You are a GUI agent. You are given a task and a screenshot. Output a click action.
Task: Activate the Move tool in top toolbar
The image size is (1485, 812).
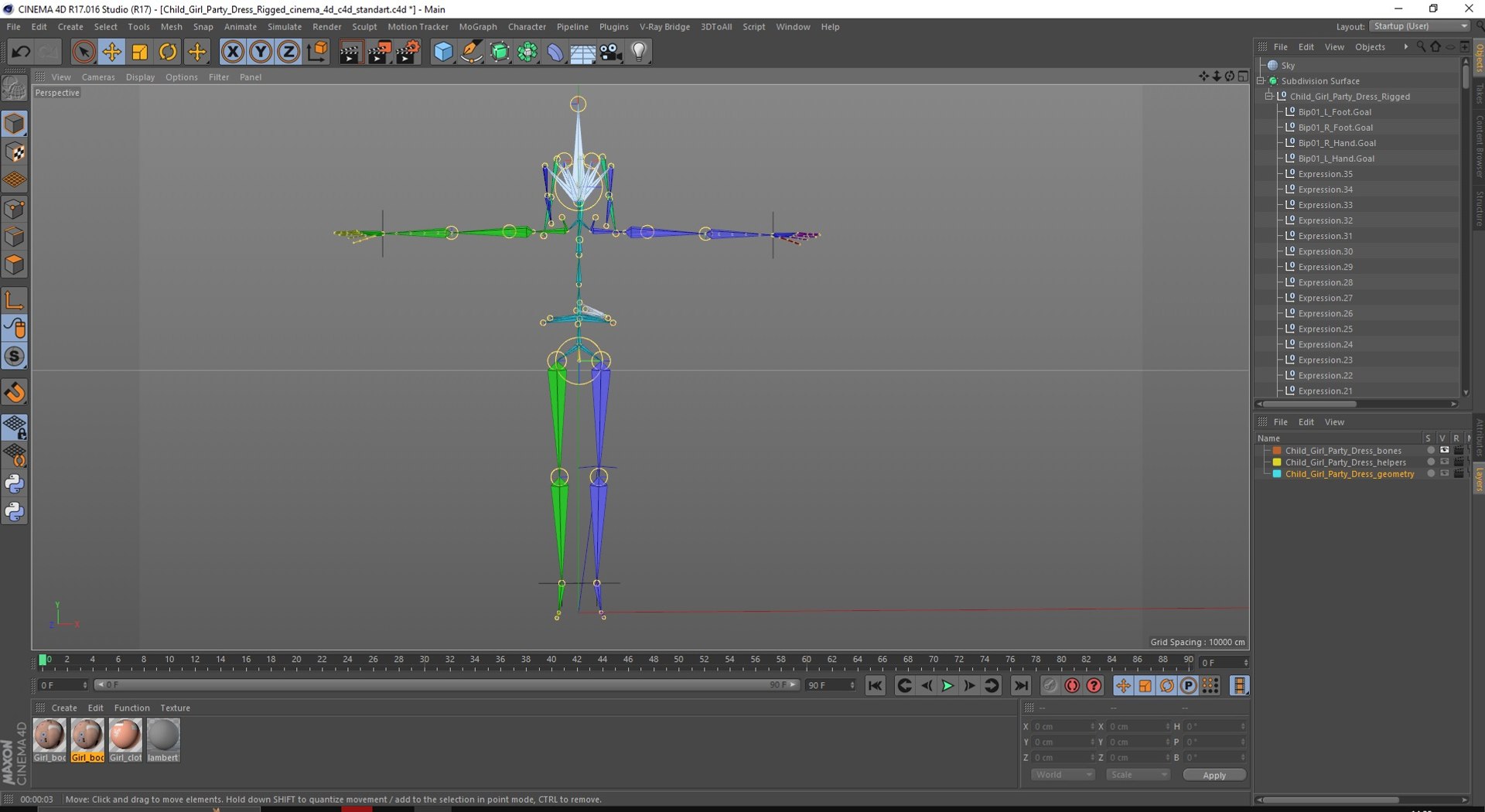pos(111,52)
